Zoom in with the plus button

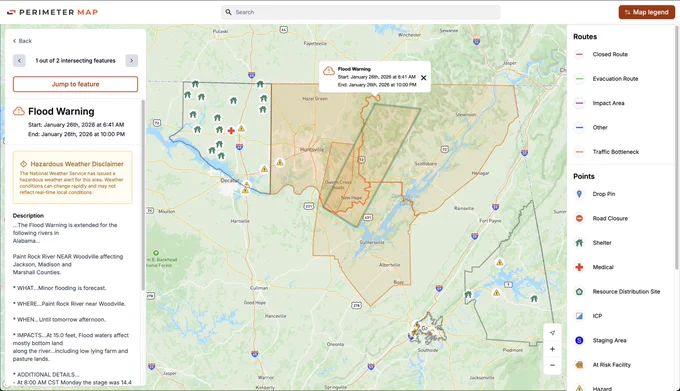point(552,349)
